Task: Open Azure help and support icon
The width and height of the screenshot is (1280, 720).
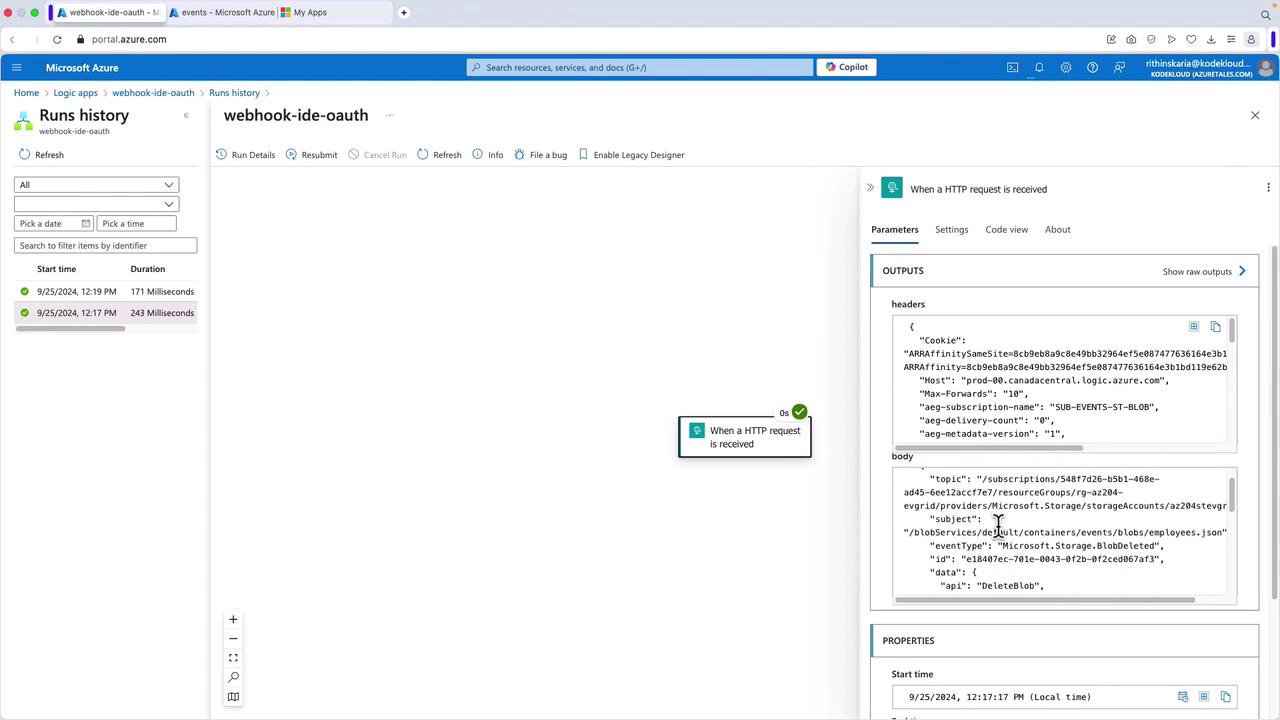Action: [1092, 67]
